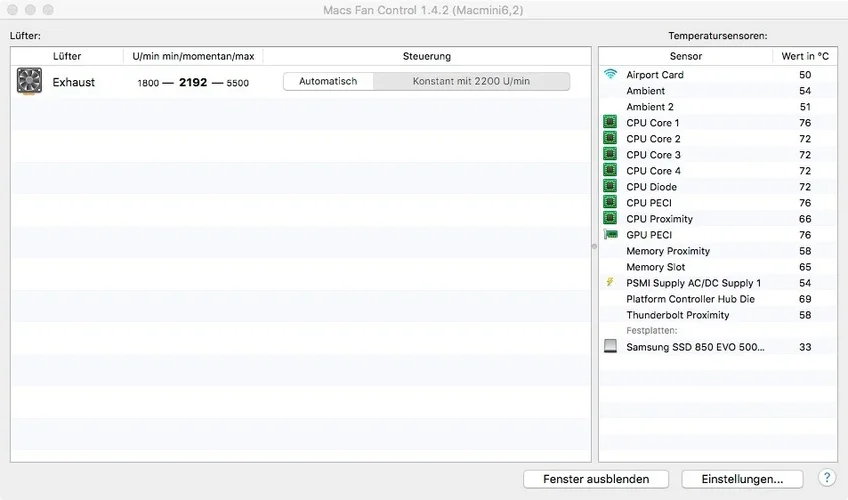Select the Exhaust fan name

point(74,82)
